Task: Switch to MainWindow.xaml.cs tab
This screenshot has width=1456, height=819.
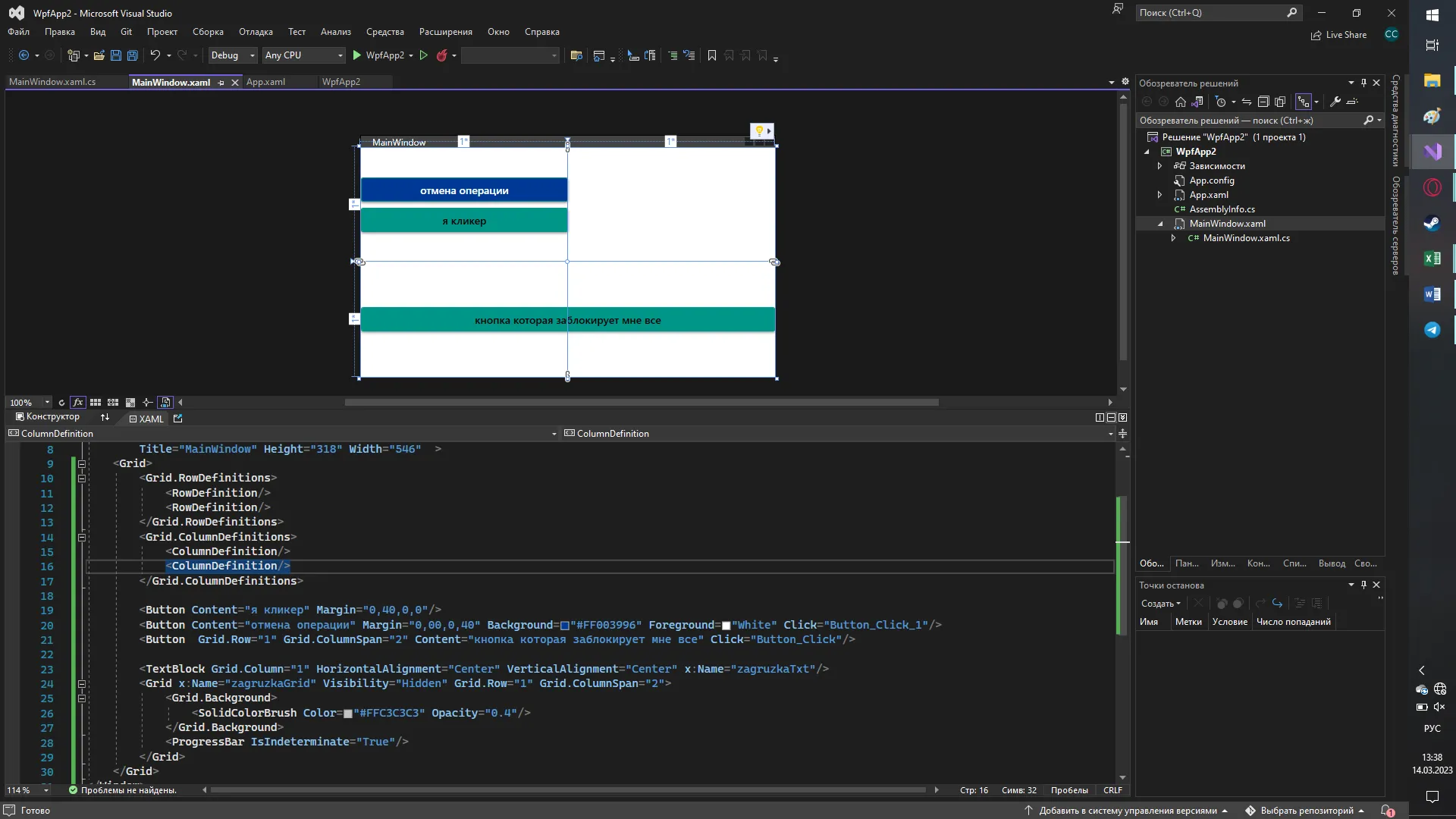Action: 52,82
